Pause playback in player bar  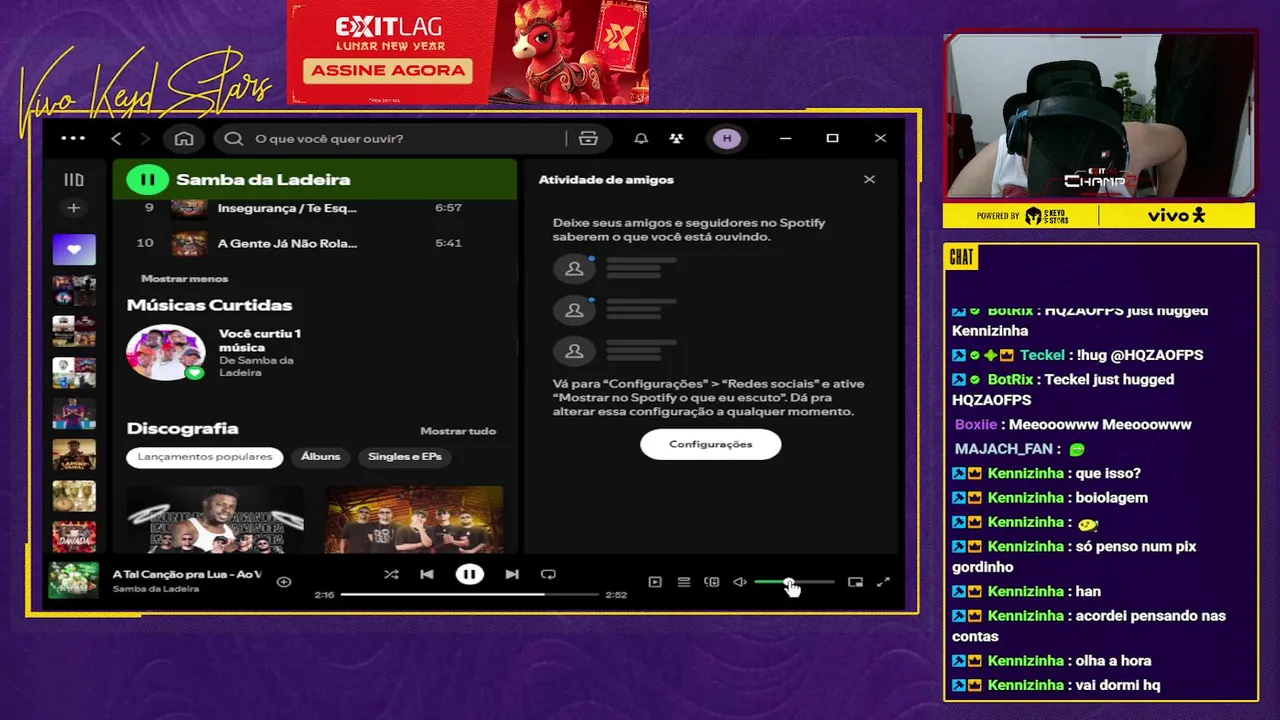(469, 575)
